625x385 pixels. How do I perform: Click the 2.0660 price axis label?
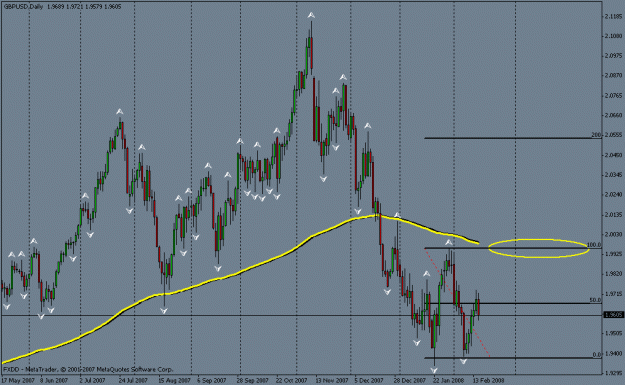point(613,116)
